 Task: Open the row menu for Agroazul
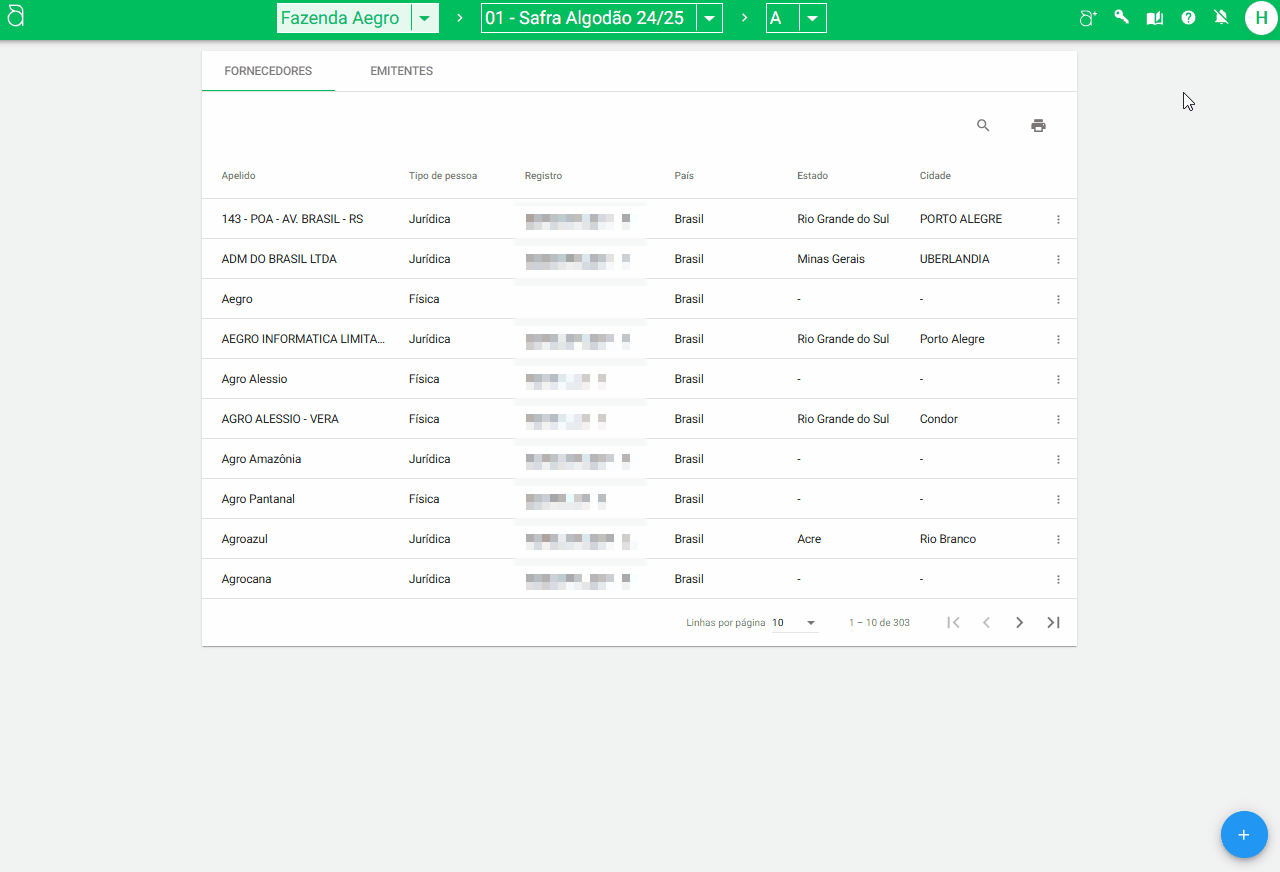(x=1058, y=539)
